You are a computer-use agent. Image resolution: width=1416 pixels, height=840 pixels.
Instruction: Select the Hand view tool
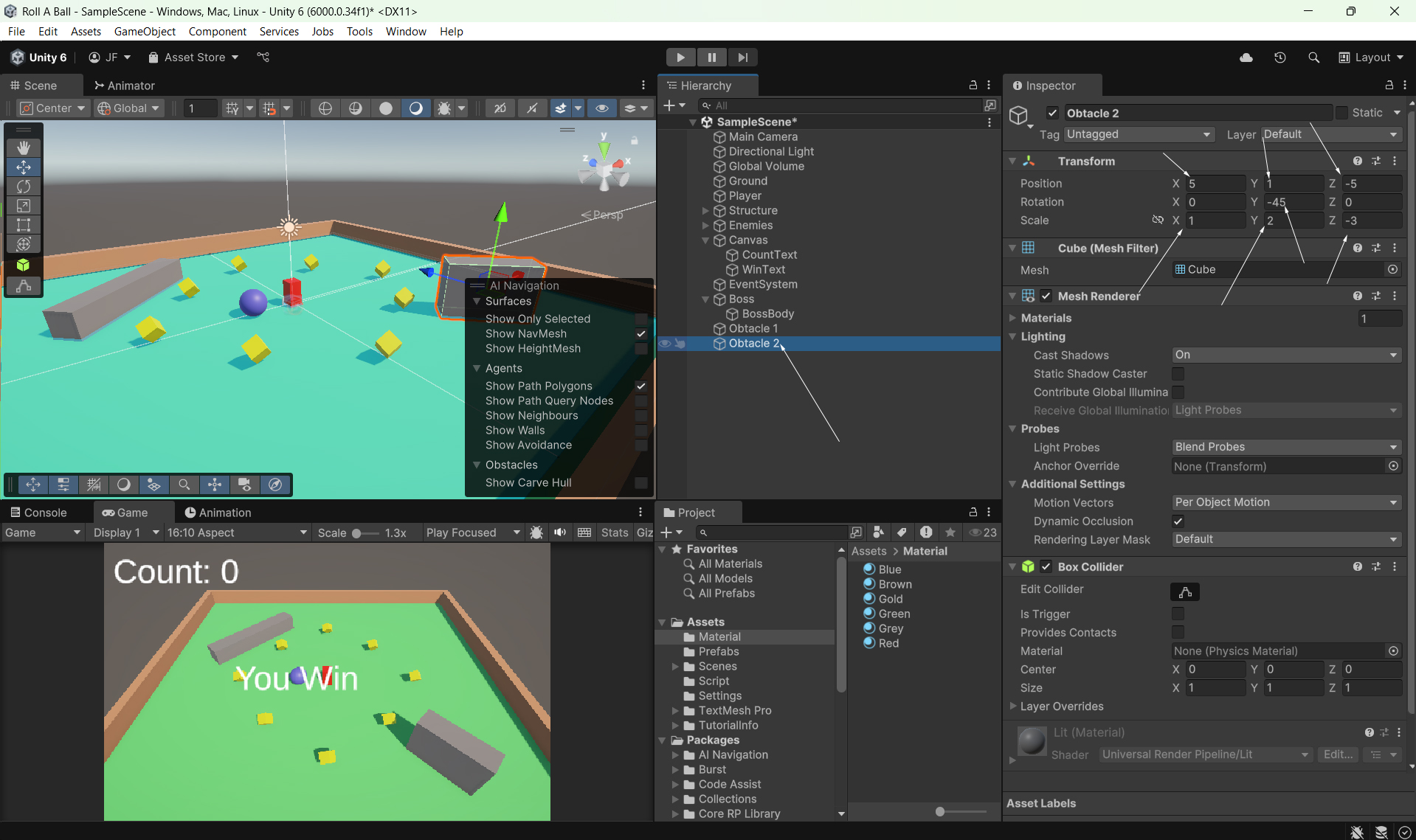point(24,147)
